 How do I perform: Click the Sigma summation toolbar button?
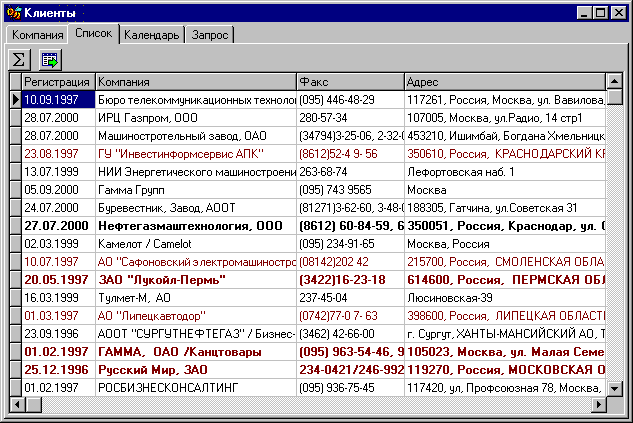pos(19,60)
